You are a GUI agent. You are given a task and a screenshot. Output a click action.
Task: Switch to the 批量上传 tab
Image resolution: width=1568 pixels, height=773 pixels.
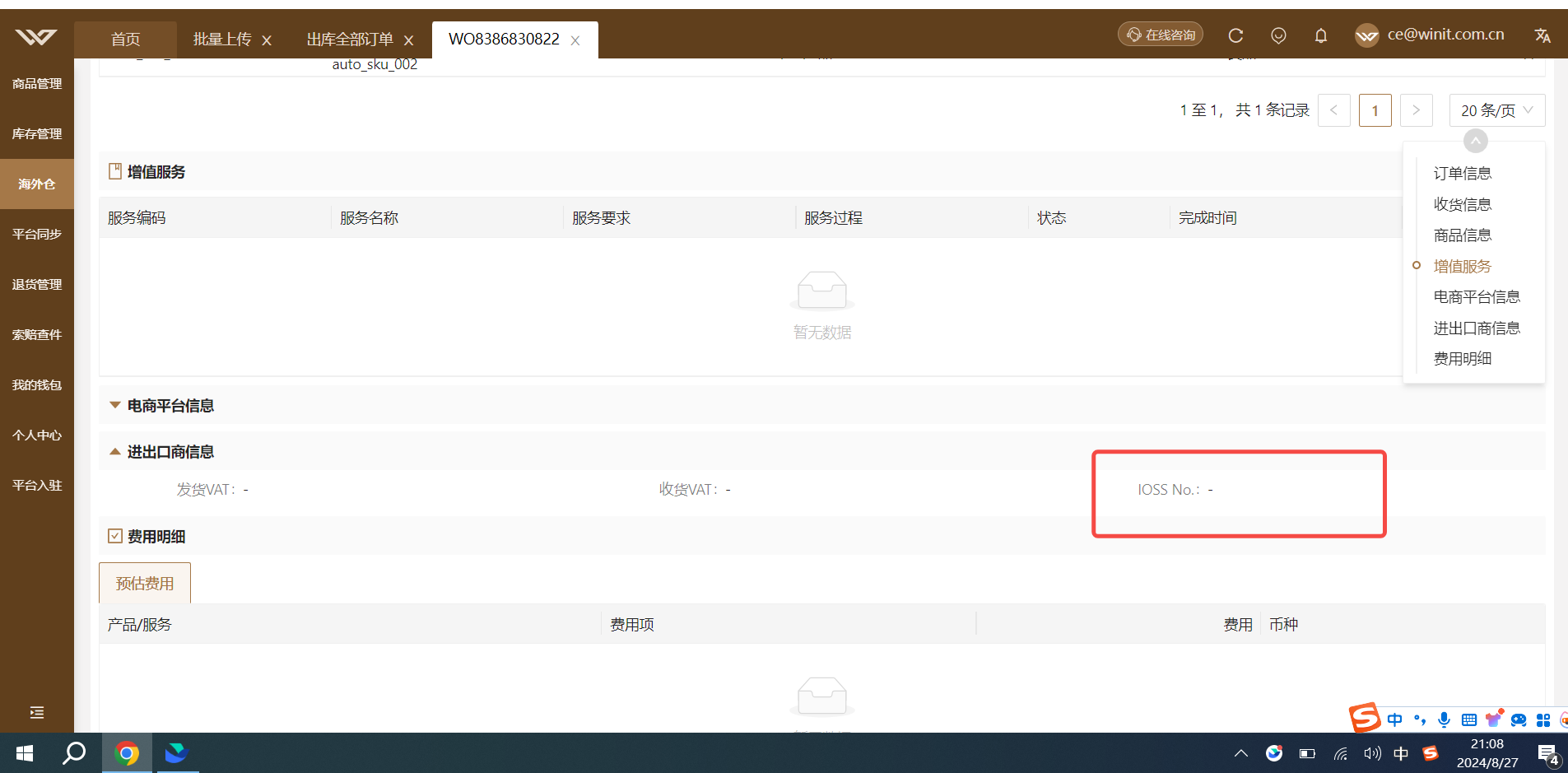pyautogui.click(x=222, y=40)
